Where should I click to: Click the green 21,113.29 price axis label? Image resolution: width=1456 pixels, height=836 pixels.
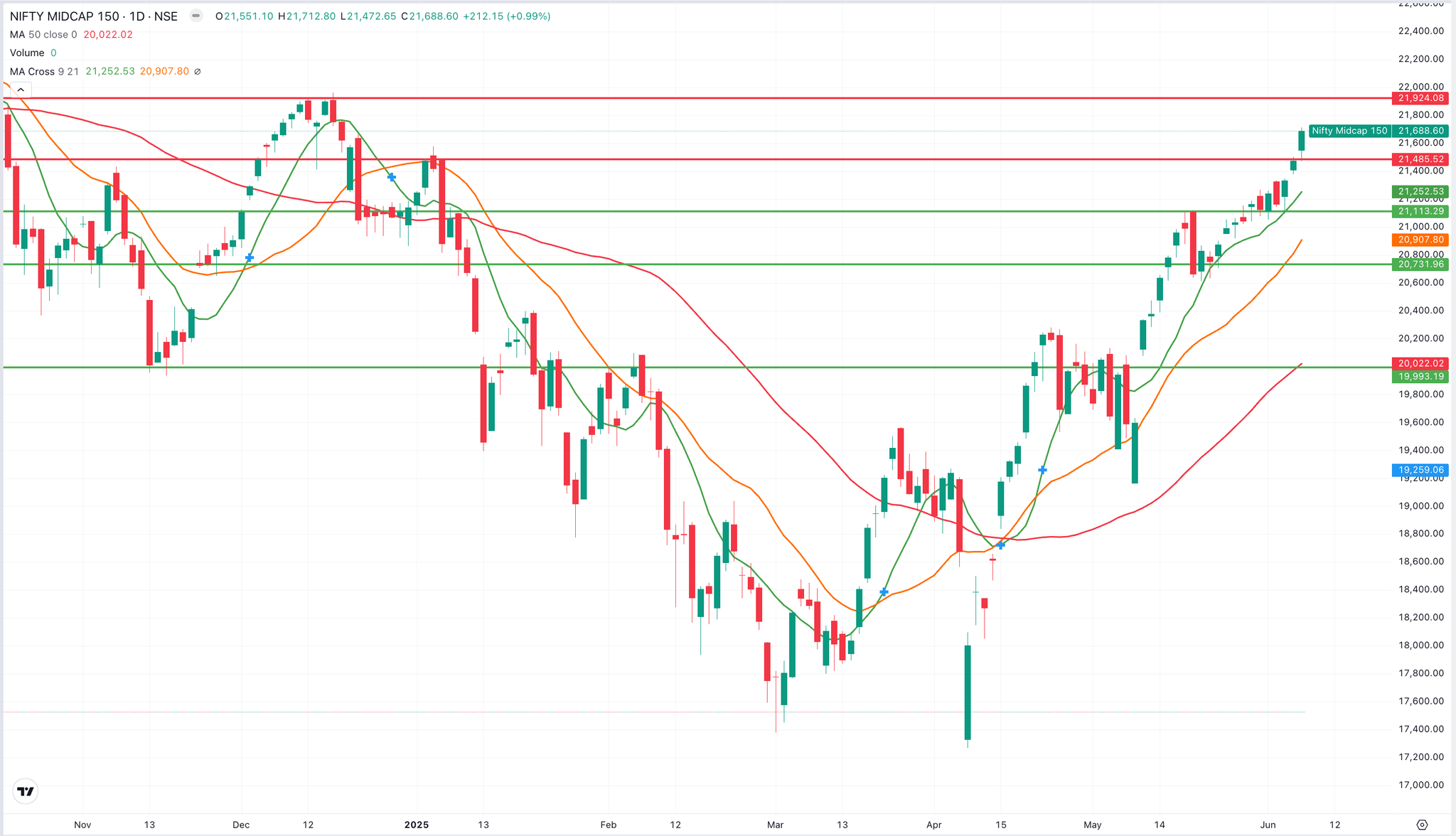pyautogui.click(x=1420, y=211)
